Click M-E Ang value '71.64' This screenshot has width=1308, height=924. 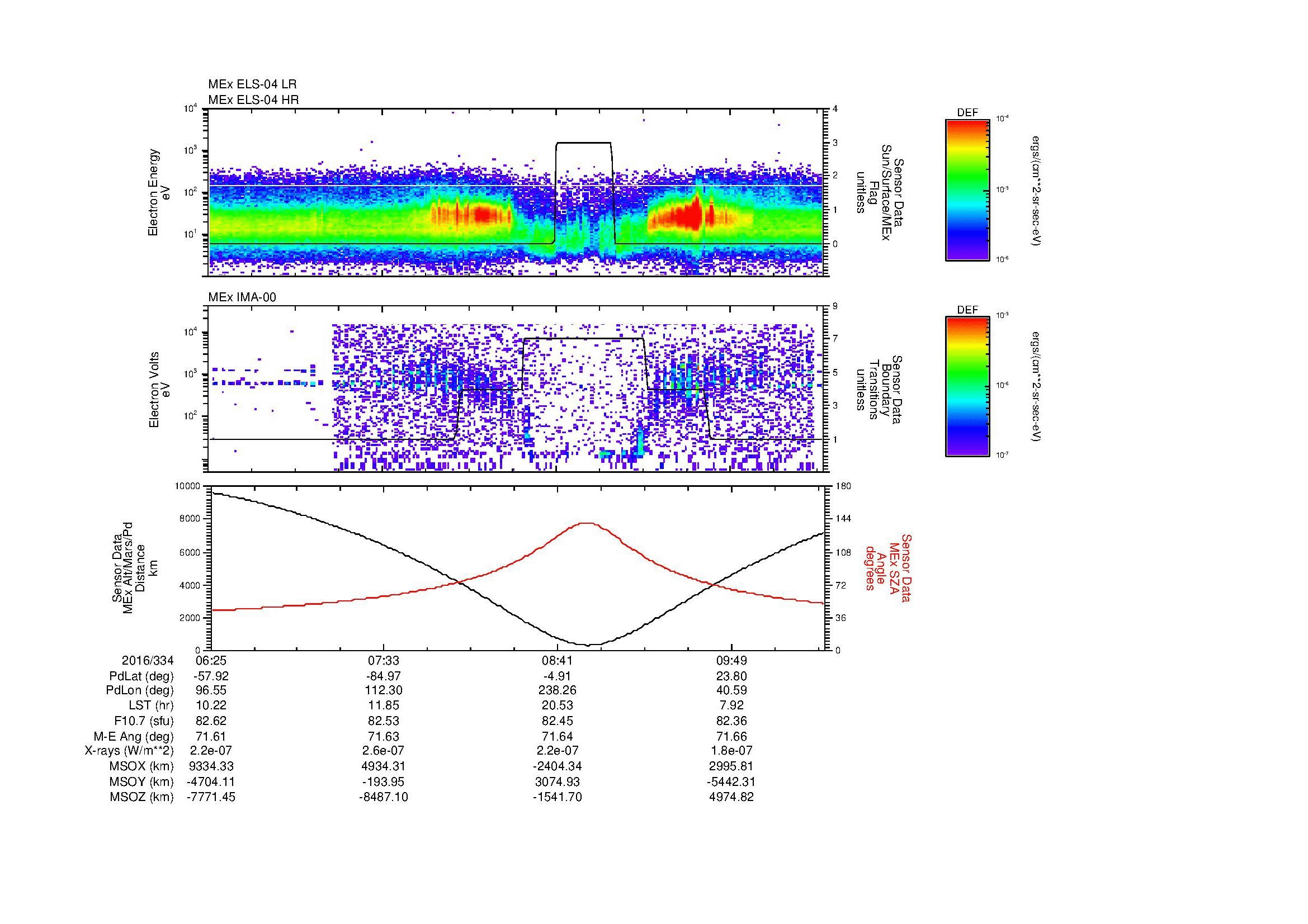[x=557, y=737]
